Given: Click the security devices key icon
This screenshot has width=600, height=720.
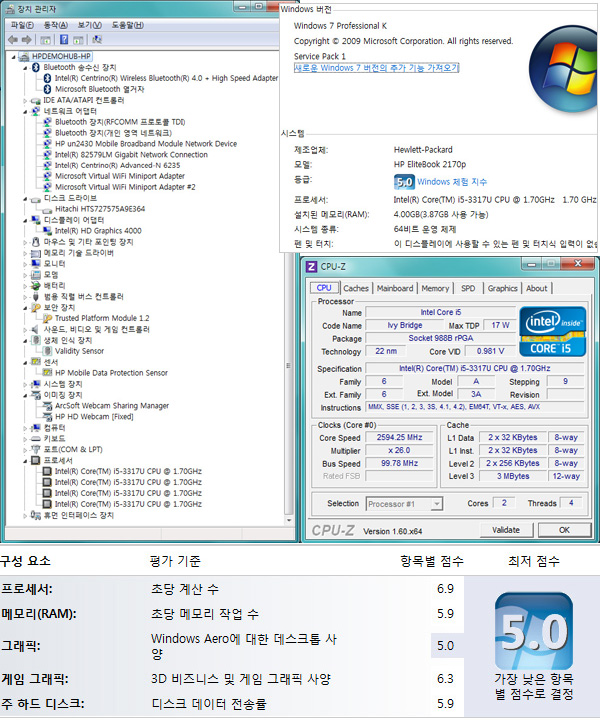Looking at the screenshot, I should click(x=36, y=308).
